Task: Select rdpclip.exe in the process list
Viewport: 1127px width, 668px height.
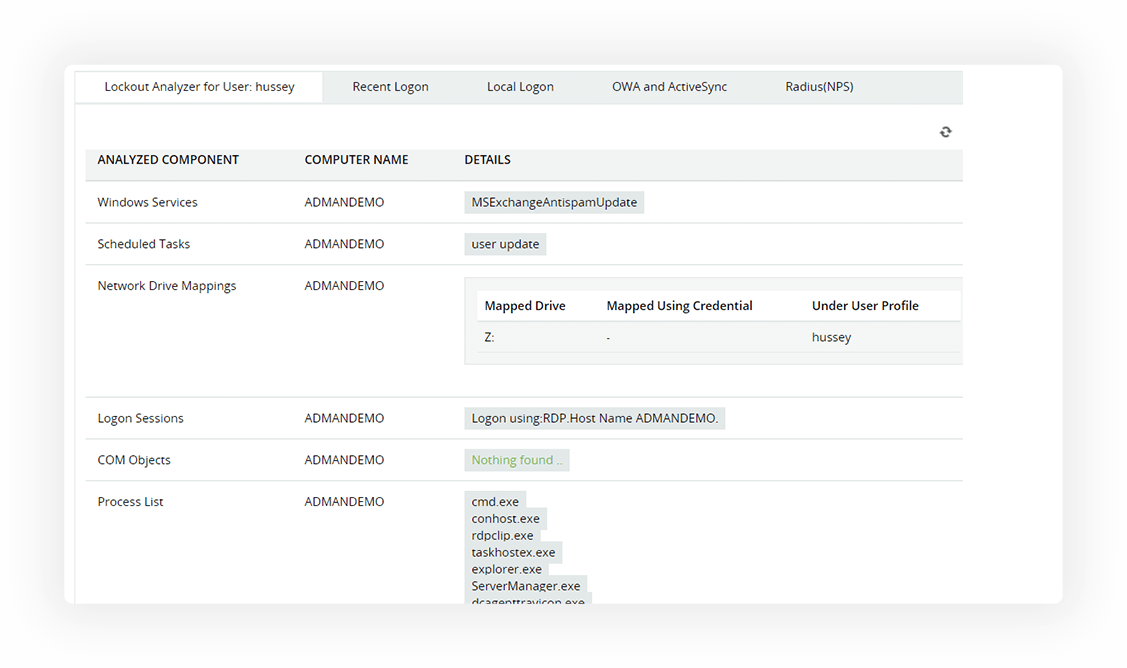Action: [x=502, y=536]
